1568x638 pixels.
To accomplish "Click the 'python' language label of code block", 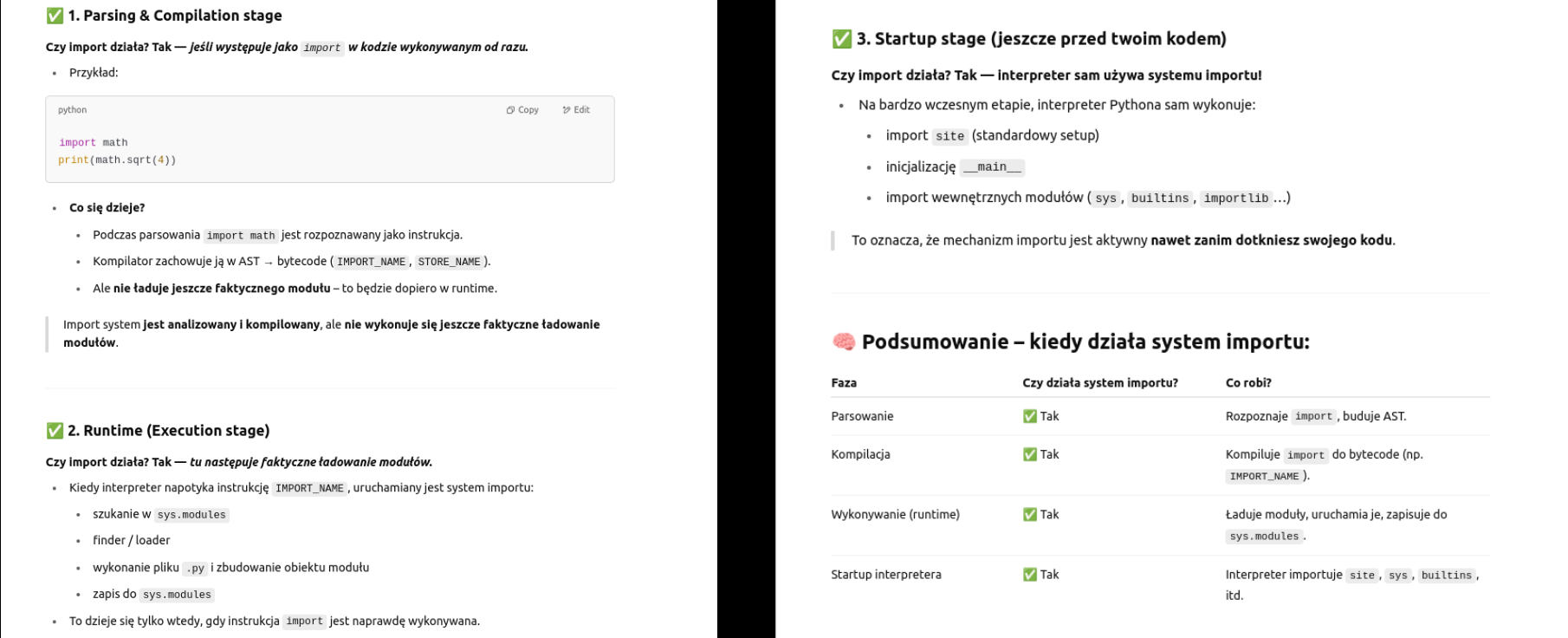I will coord(72,110).
